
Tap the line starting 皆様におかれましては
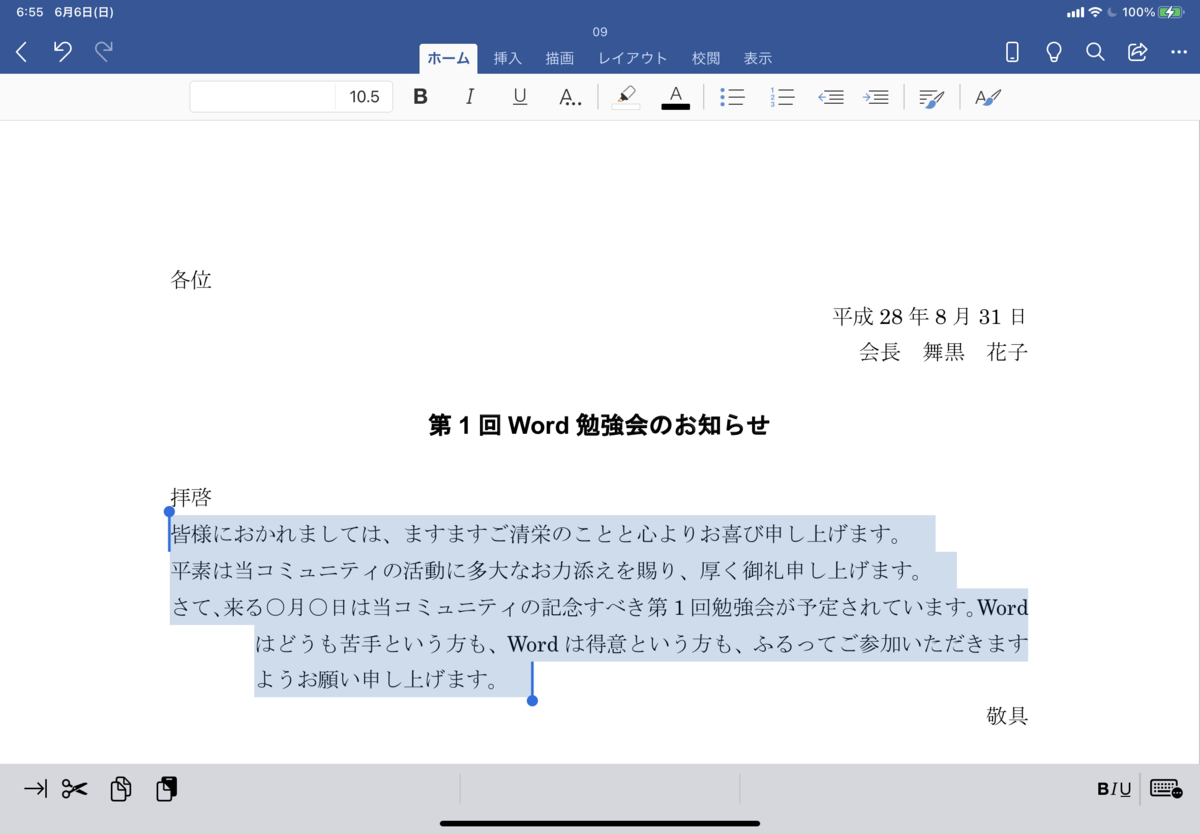point(536,535)
